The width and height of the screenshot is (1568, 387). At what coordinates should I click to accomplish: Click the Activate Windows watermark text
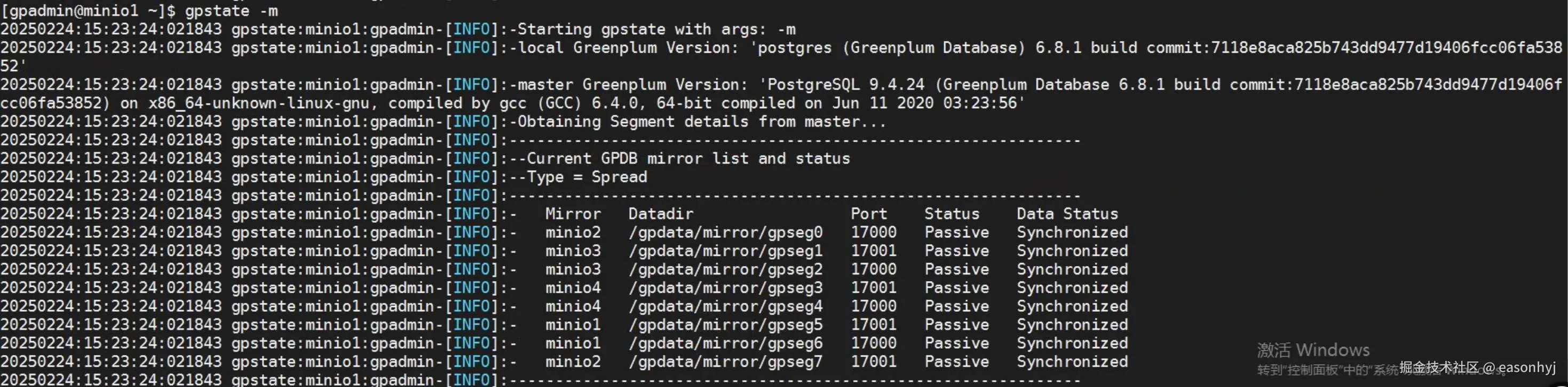(x=1313, y=350)
